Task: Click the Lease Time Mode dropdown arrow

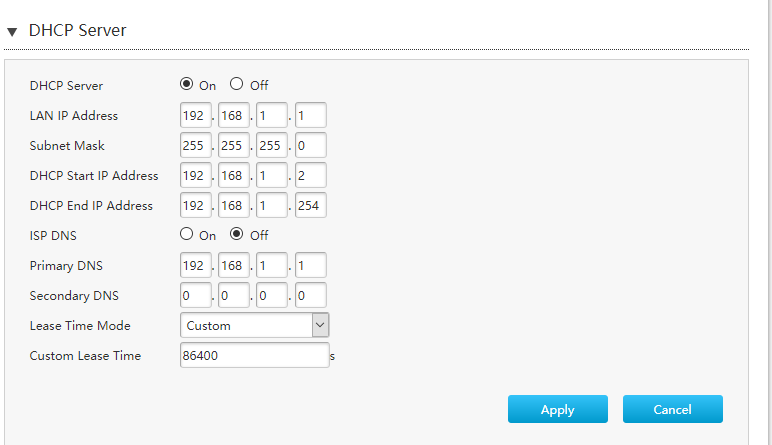Action: click(x=320, y=325)
